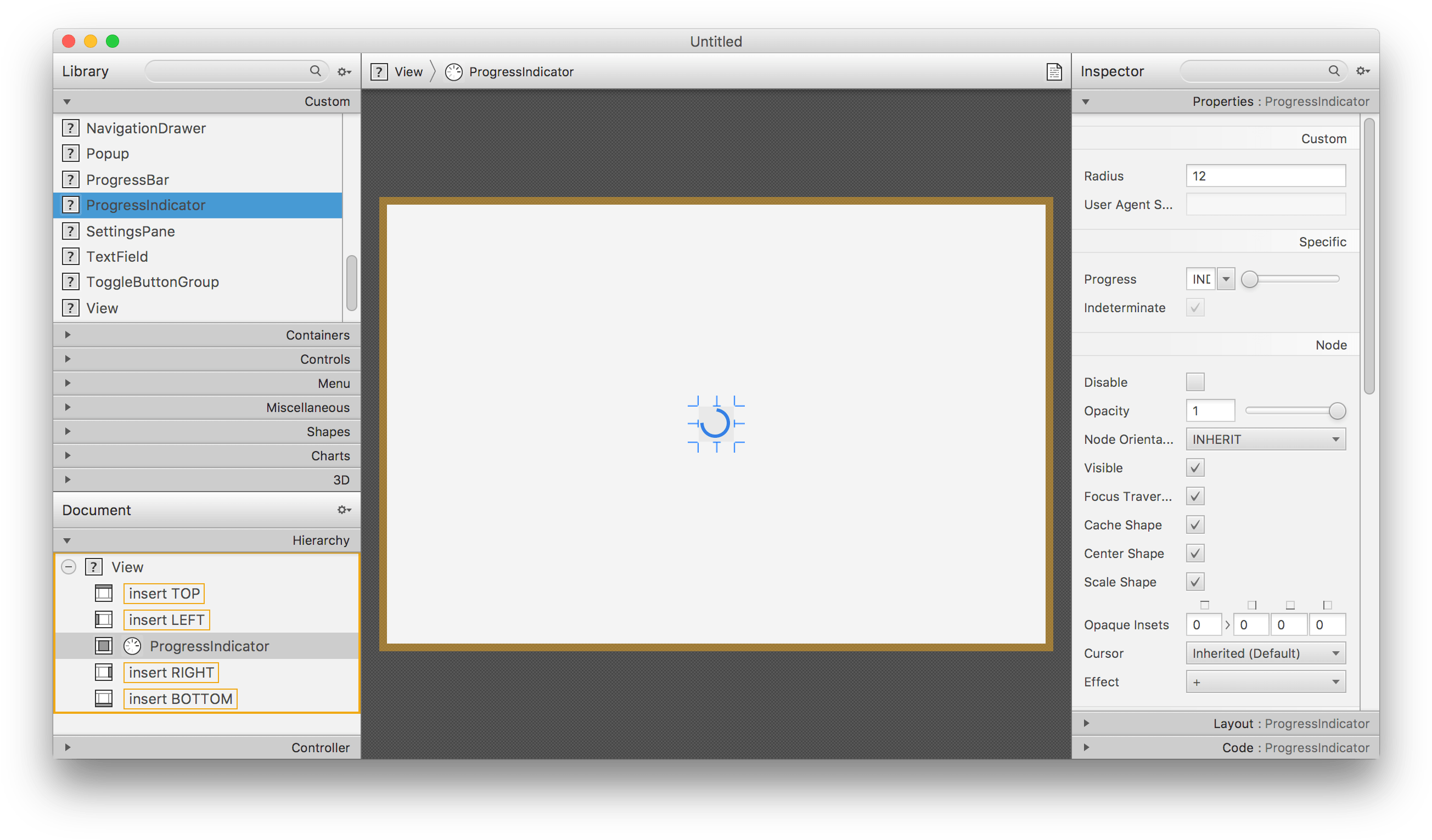
Task: Open the Document panel gear menu
Action: pyautogui.click(x=344, y=510)
